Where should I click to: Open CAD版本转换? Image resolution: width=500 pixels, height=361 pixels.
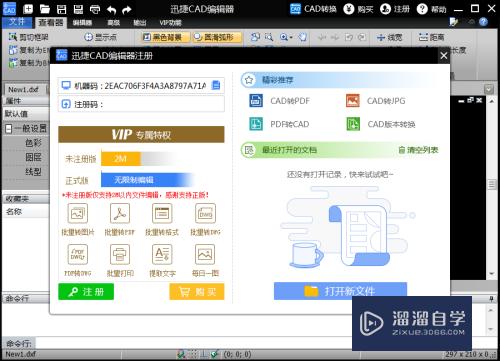pyautogui.click(x=381, y=124)
